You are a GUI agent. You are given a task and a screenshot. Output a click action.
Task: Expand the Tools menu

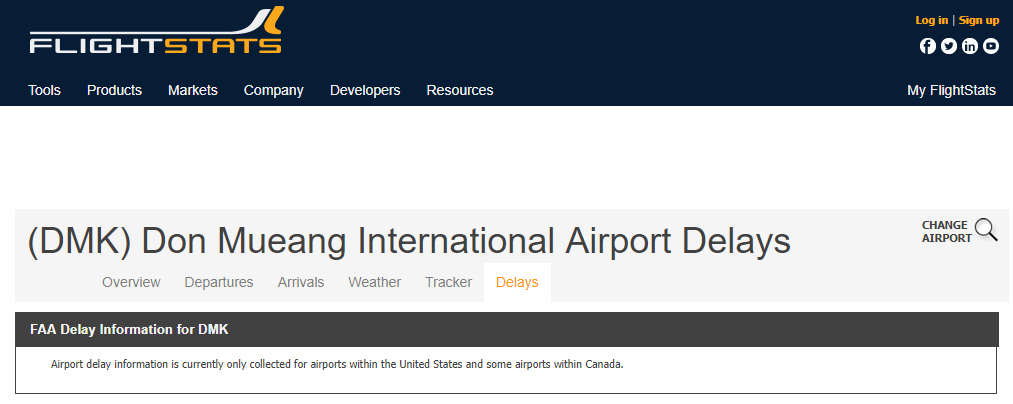pyautogui.click(x=45, y=90)
